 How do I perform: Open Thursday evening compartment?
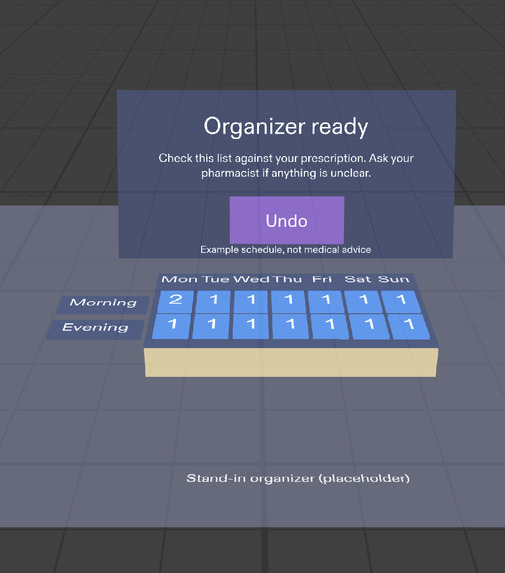[291, 326]
